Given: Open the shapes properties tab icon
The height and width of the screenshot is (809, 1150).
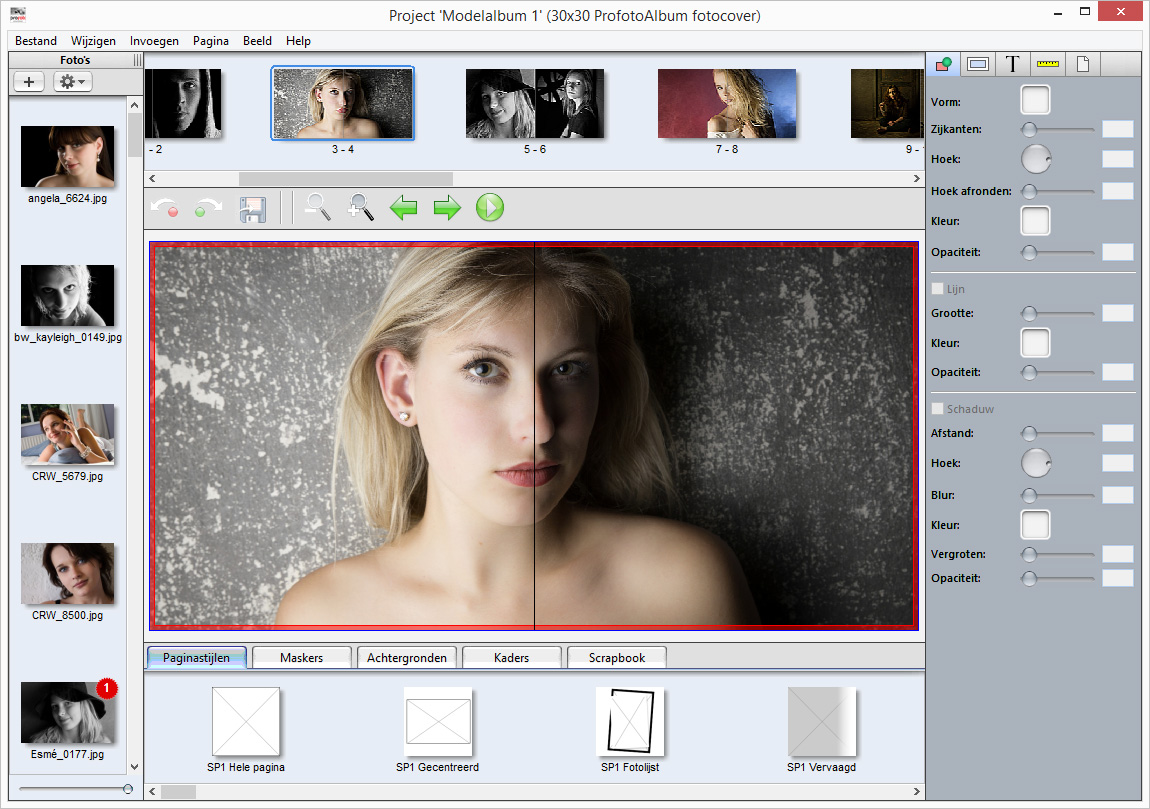Looking at the screenshot, I should (943, 64).
